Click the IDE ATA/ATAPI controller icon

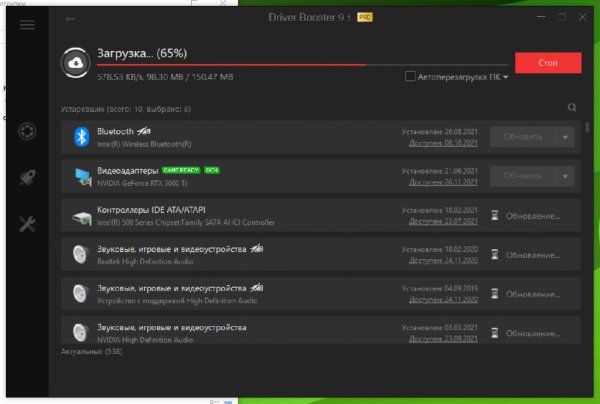tap(82, 217)
